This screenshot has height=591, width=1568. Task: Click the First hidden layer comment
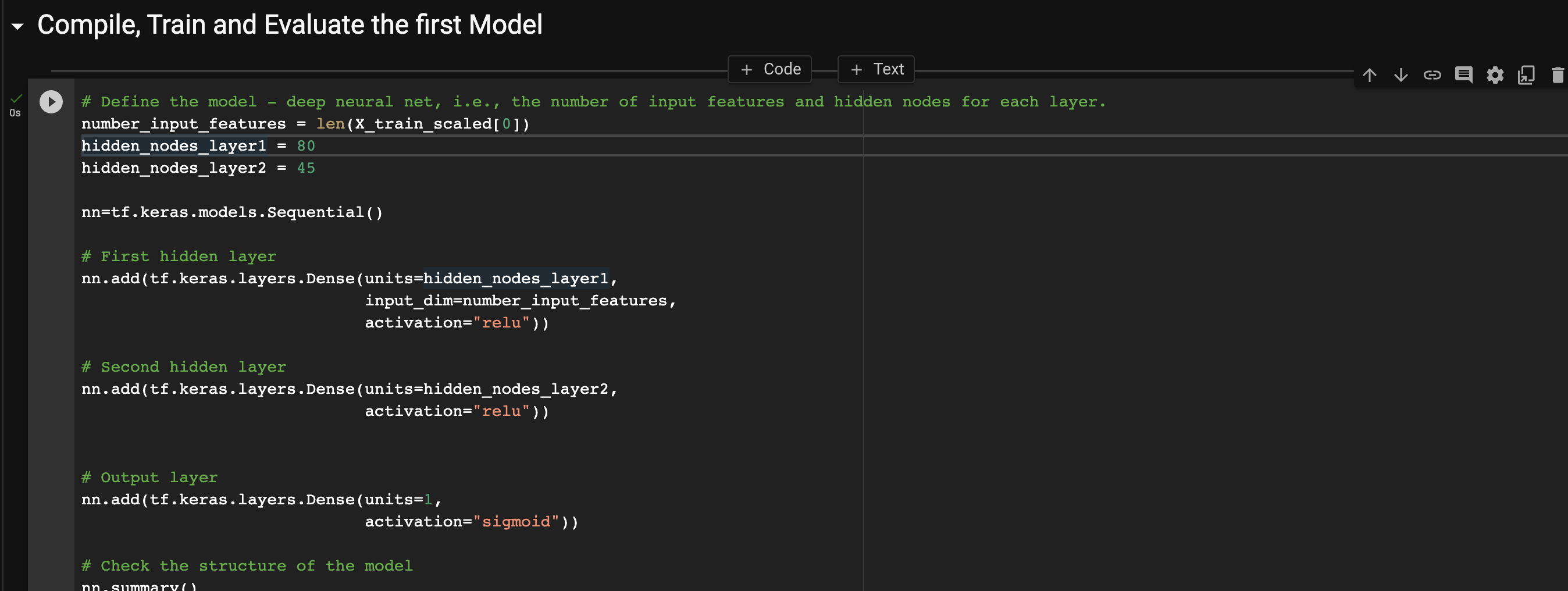[179, 255]
